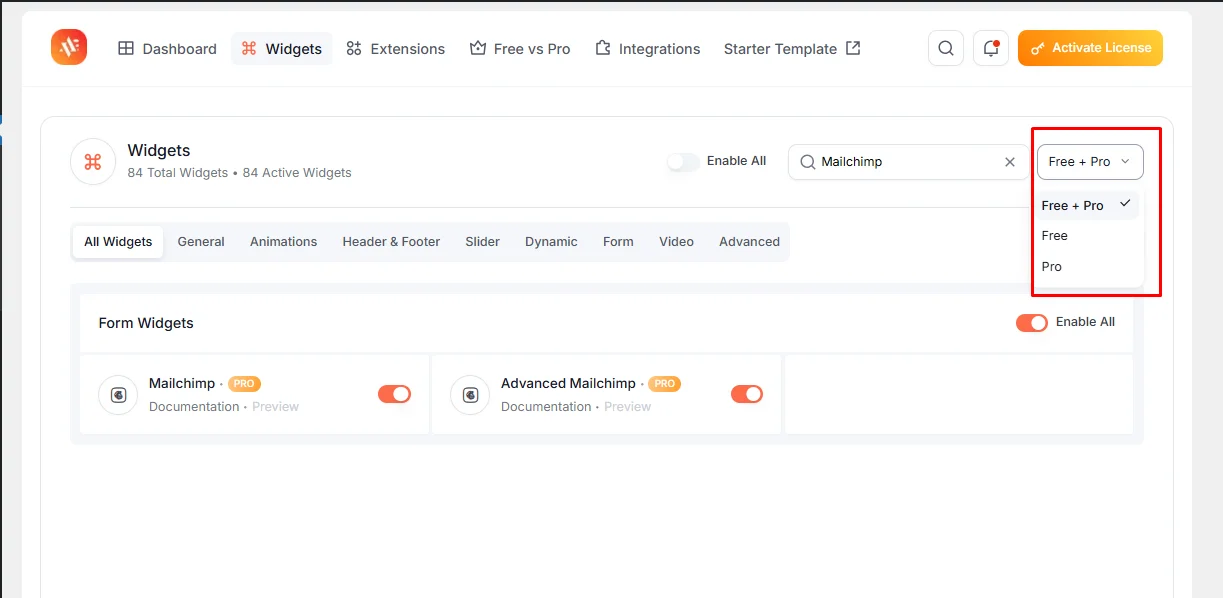This screenshot has width=1223, height=598.
Task: Switch to Dynamic tab
Action: tap(551, 242)
